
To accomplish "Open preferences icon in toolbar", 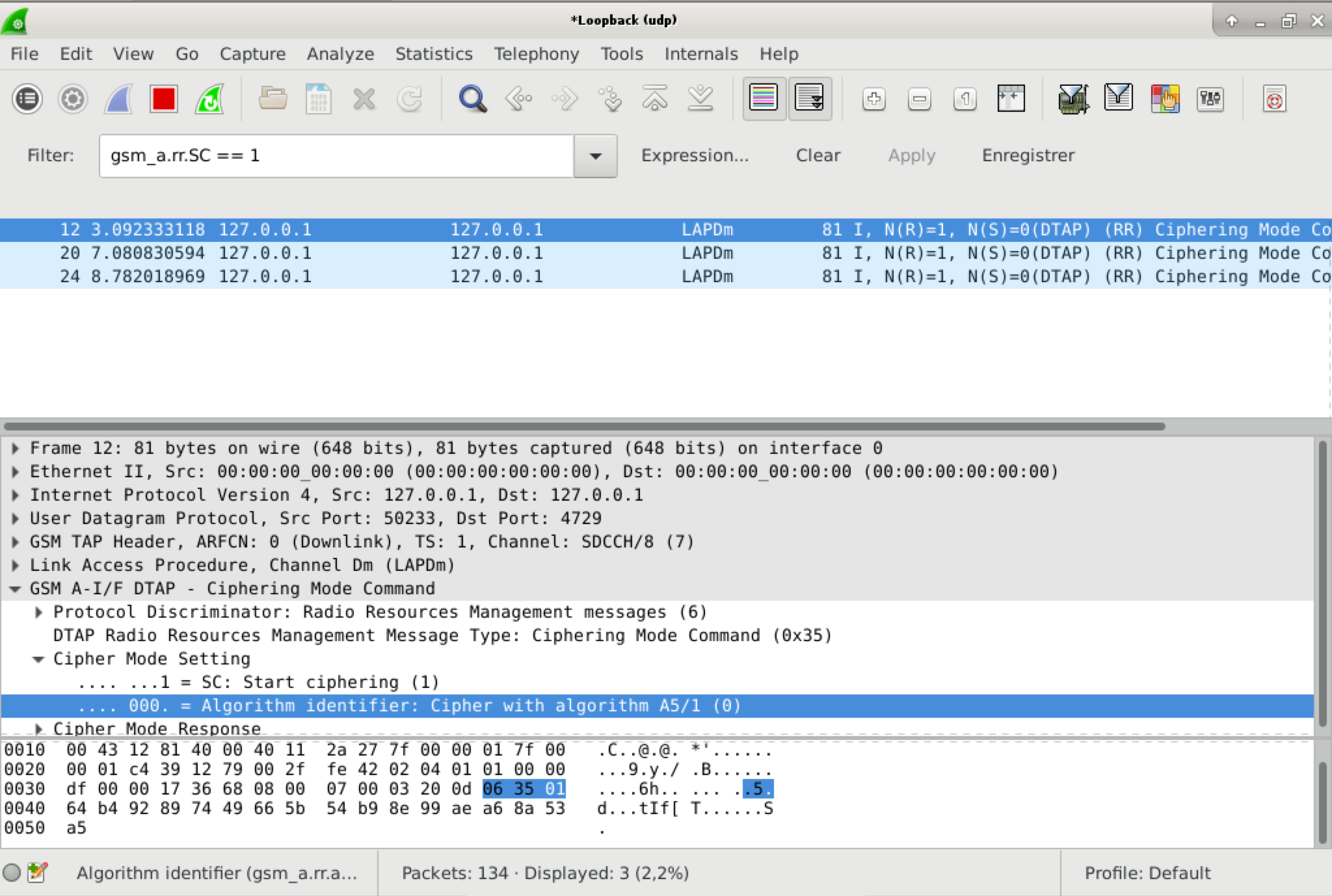I will (x=1210, y=99).
